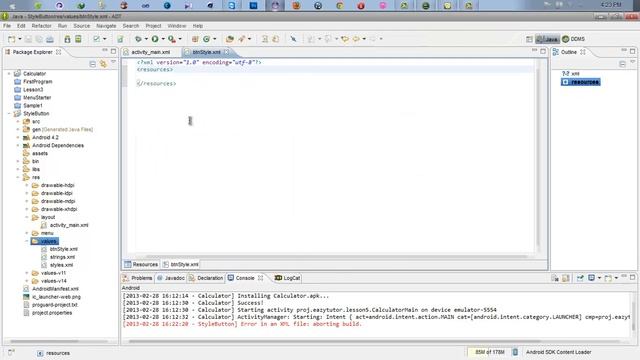Open the Project menu
The width and height of the screenshot is (640, 360).
[153, 26]
